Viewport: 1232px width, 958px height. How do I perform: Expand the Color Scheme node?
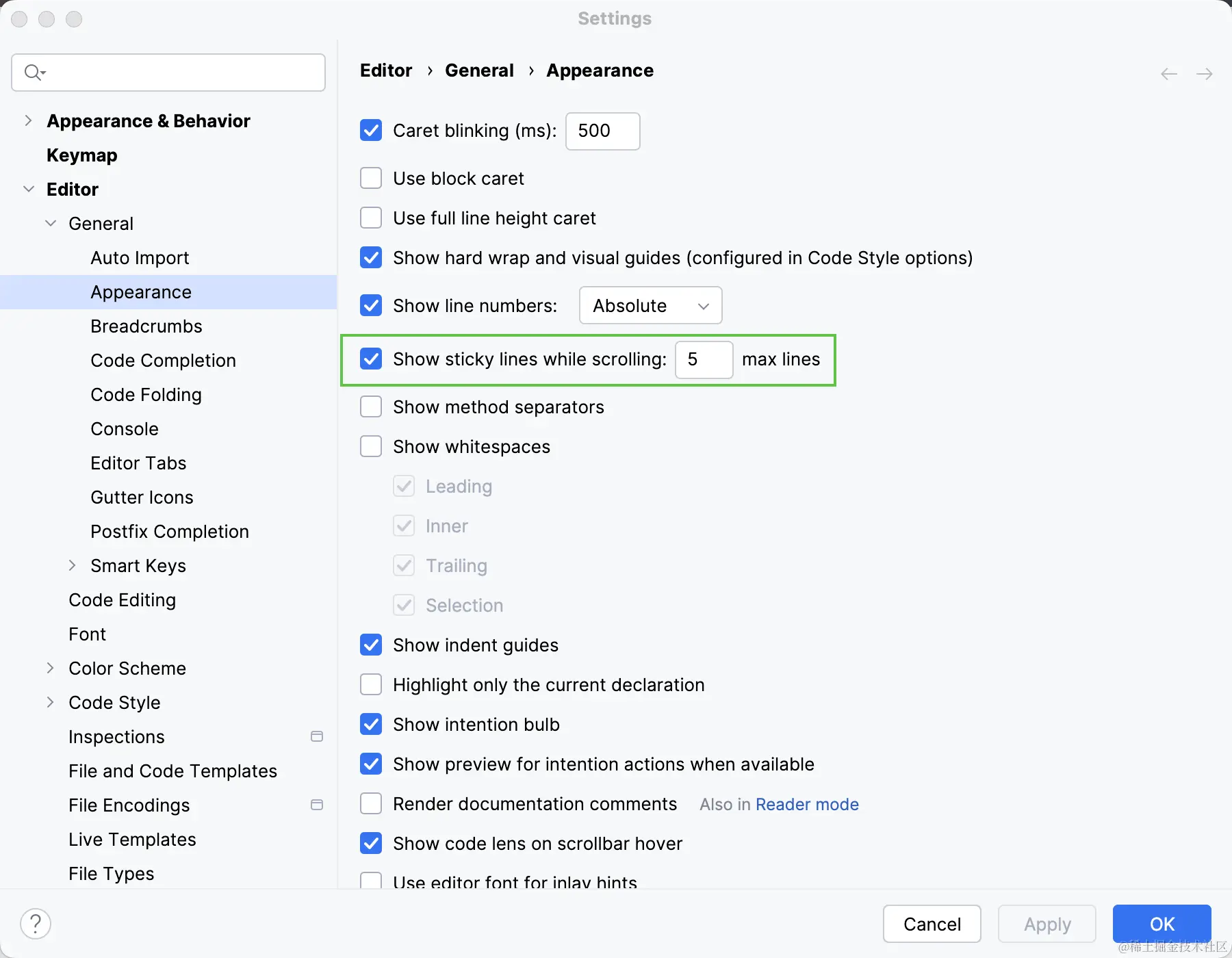coord(50,668)
